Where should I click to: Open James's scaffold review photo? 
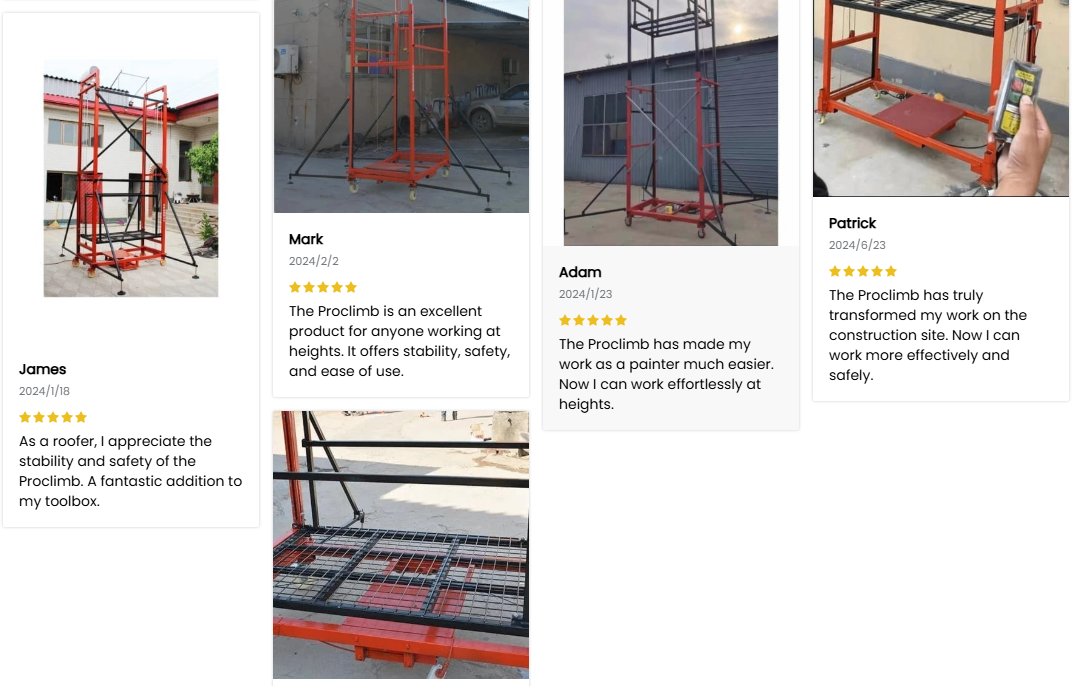[131, 178]
